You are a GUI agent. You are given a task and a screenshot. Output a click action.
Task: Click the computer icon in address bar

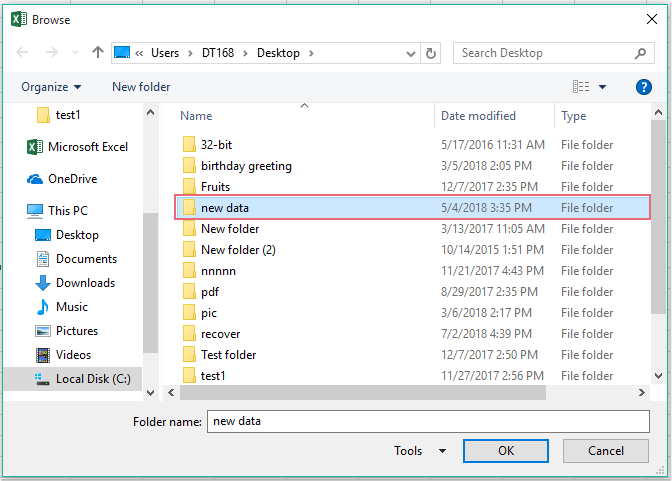122,53
